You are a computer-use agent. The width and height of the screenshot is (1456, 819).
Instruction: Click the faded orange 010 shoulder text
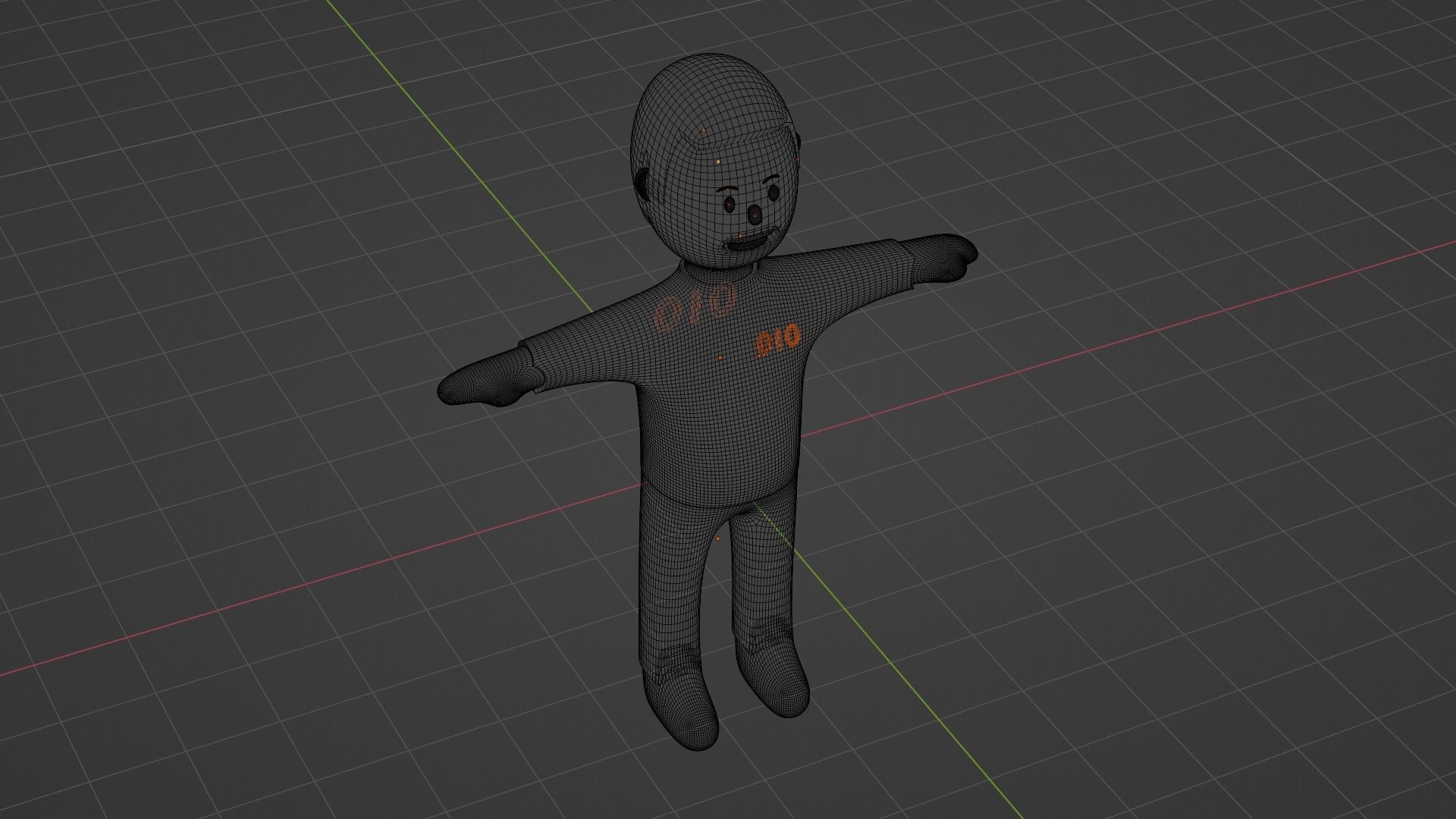pyautogui.click(x=697, y=308)
